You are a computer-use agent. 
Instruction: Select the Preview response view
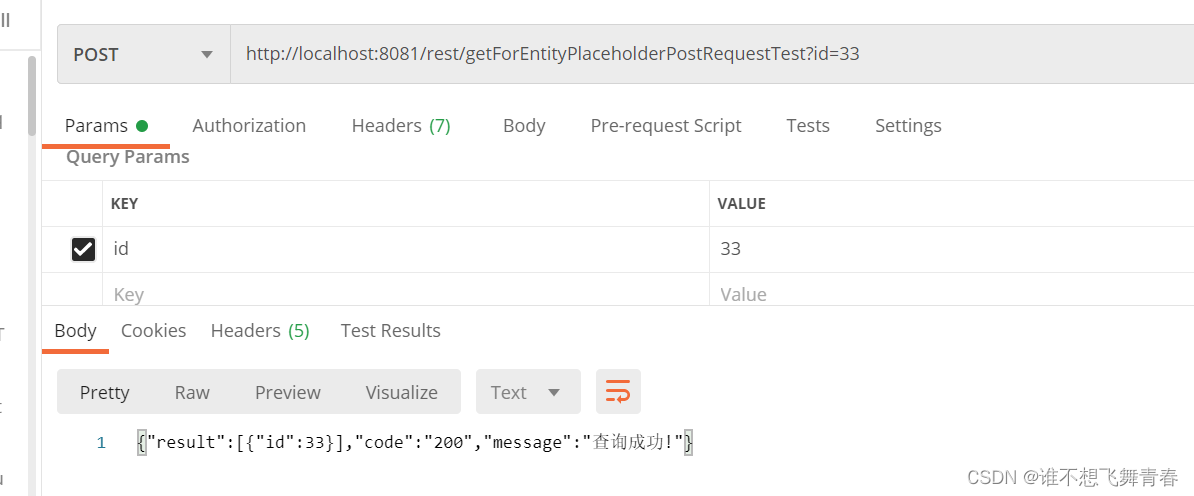288,392
